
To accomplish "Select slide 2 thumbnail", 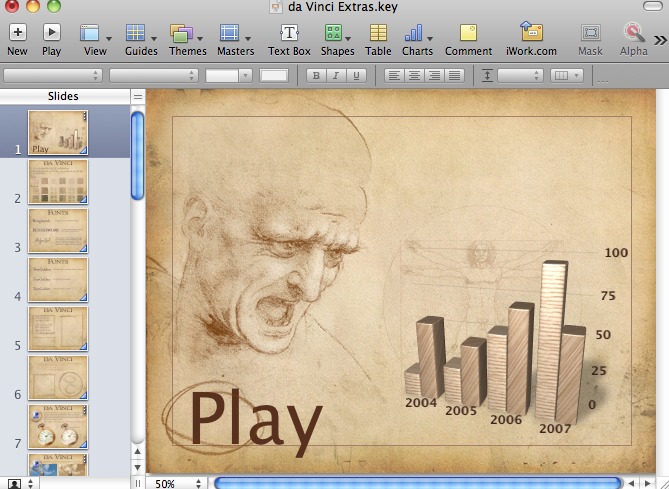I will coord(58,182).
